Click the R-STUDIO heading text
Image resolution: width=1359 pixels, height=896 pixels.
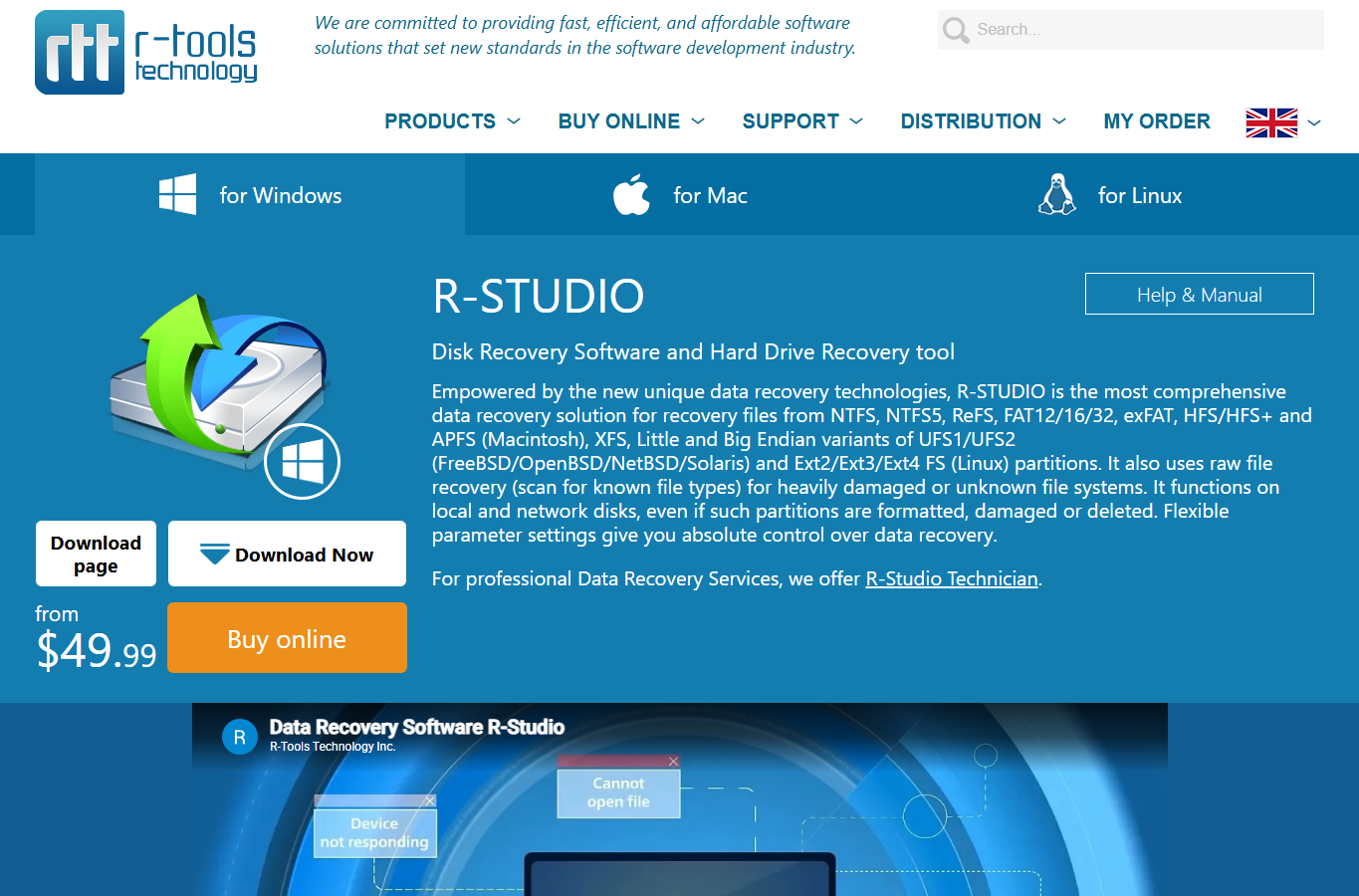pyautogui.click(x=539, y=296)
